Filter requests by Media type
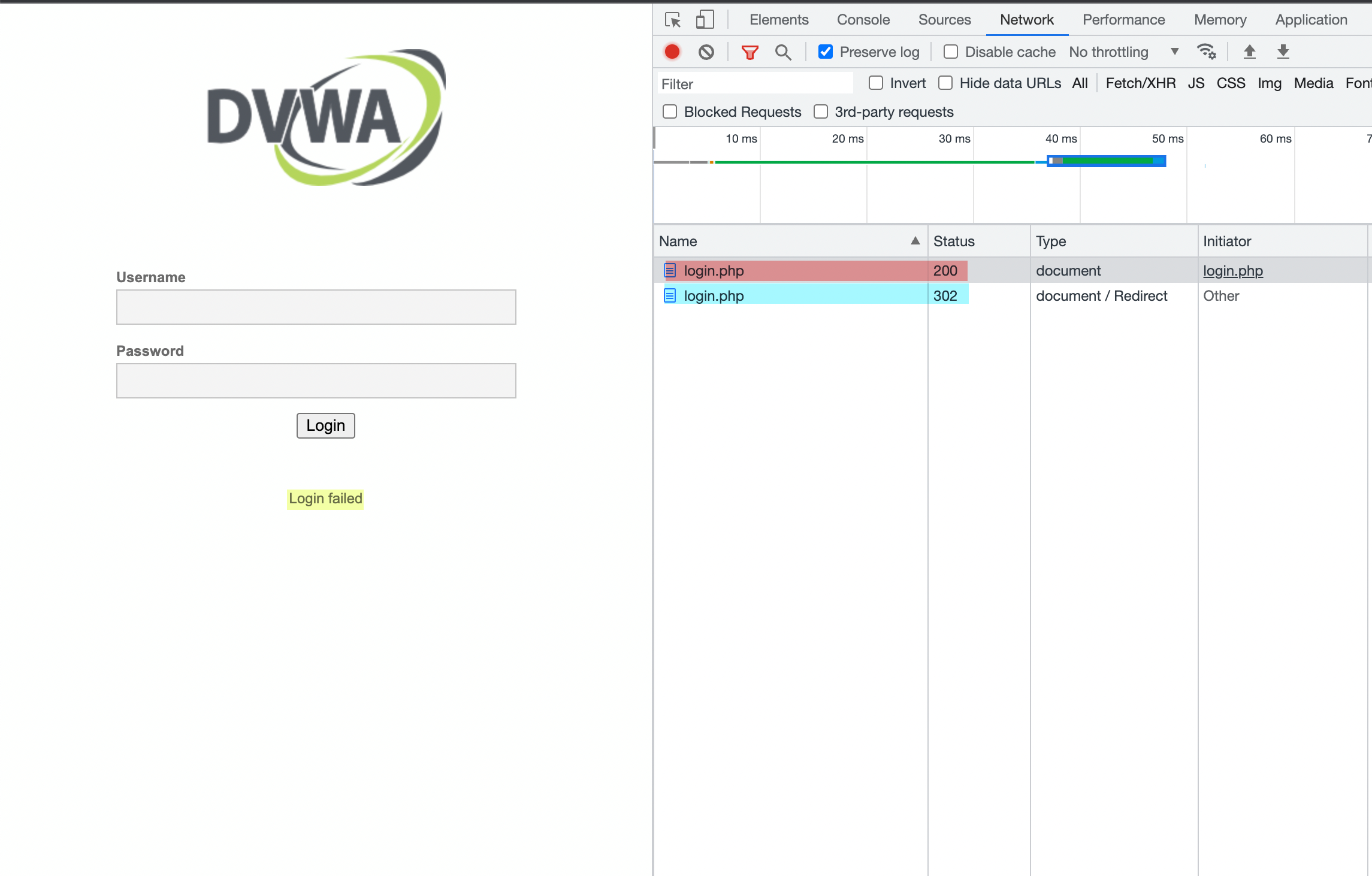Viewport: 1372px width, 876px height. (x=1313, y=83)
